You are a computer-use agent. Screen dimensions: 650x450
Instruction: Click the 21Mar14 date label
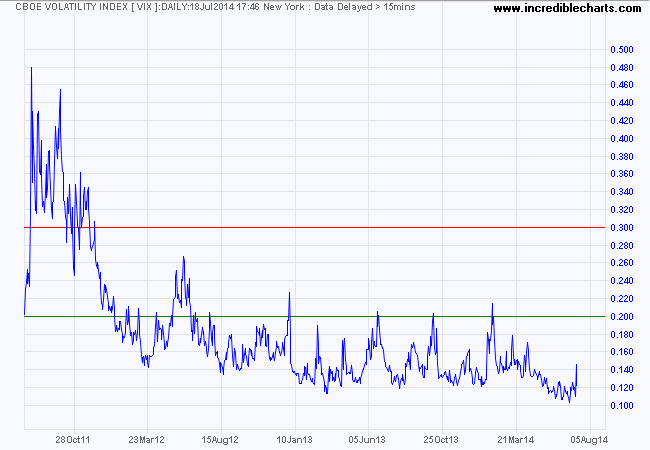(516, 440)
